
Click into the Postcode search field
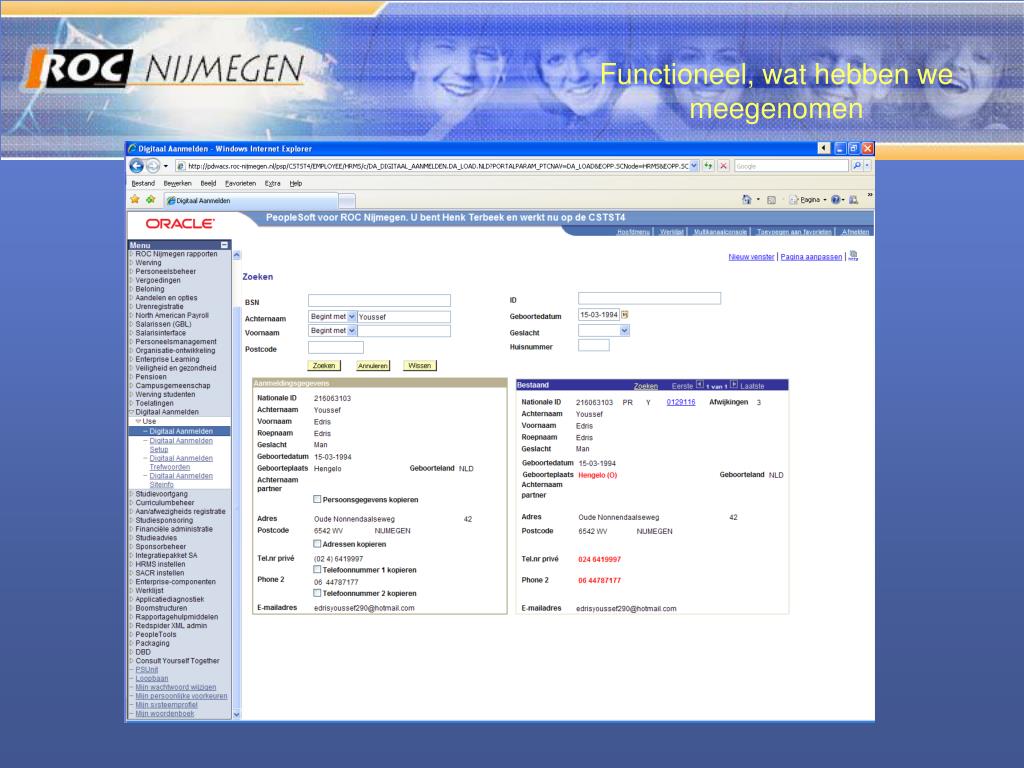[336, 348]
